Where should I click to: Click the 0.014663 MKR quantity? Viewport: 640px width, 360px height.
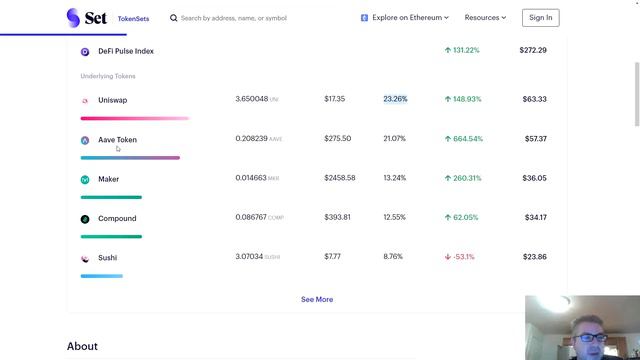(x=257, y=178)
